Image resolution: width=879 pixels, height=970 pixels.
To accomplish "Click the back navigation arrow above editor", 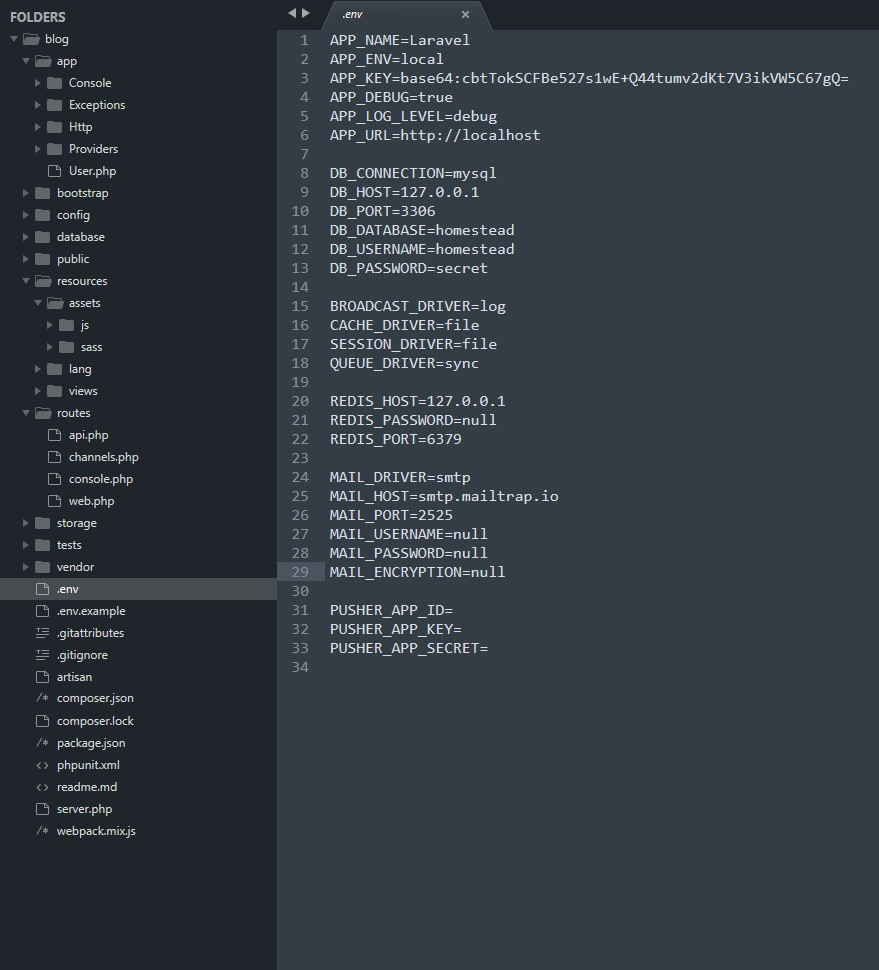I will click(292, 13).
